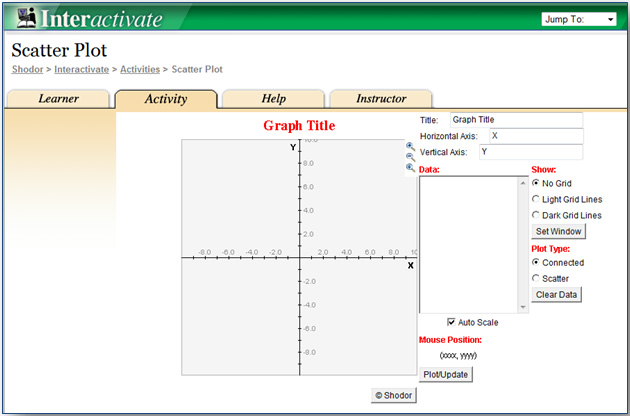Toggle the Auto Scale checkbox

pos(451,322)
